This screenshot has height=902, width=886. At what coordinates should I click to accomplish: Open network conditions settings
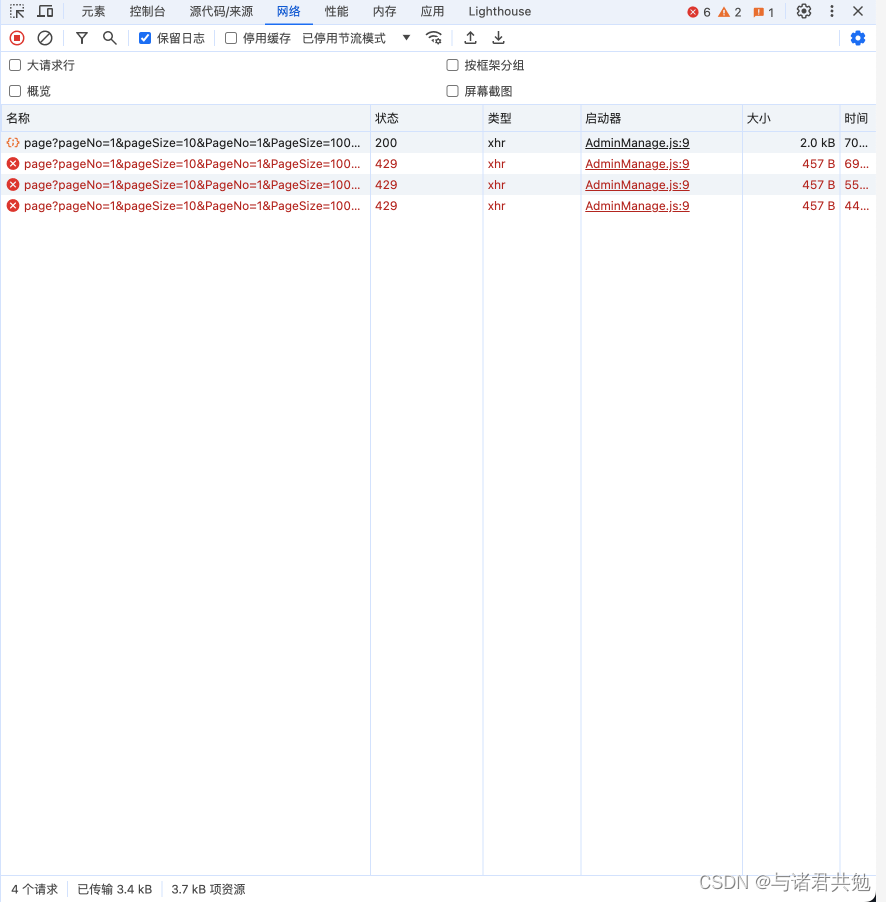(x=434, y=37)
